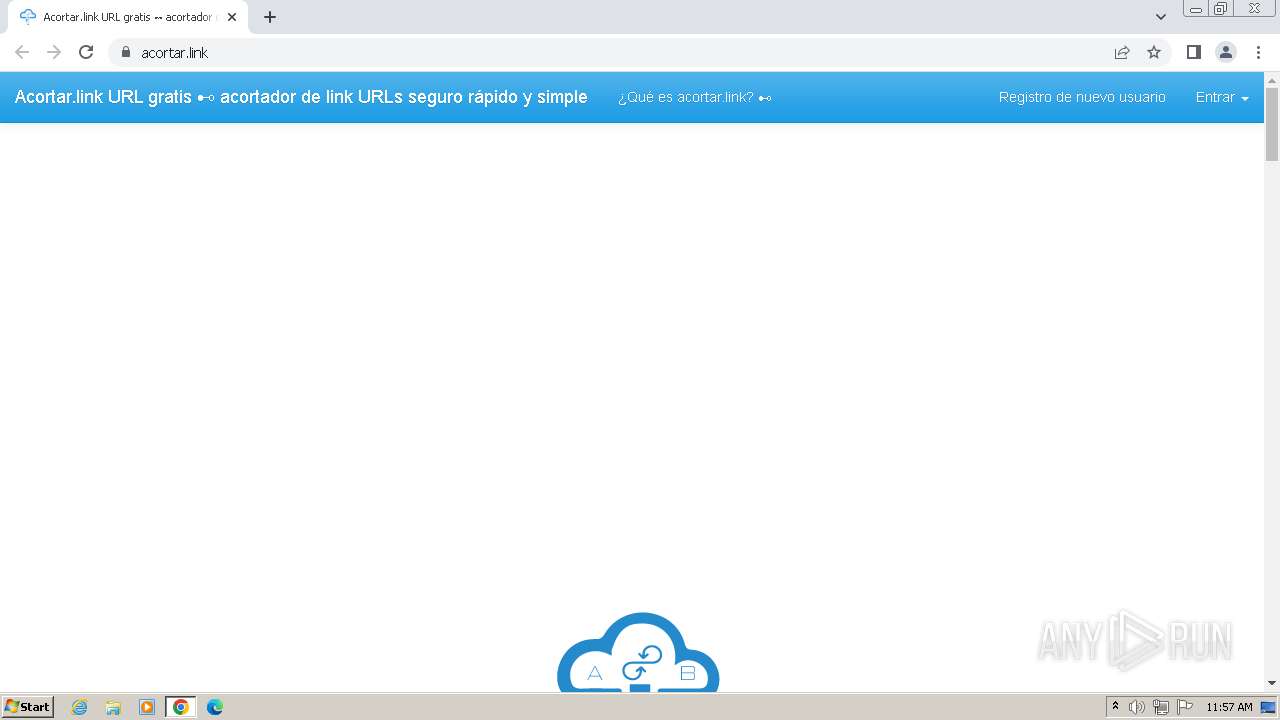Select the Chrome taskbar icon
This screenshot has width=1280, height=720.
click(181, 707)
